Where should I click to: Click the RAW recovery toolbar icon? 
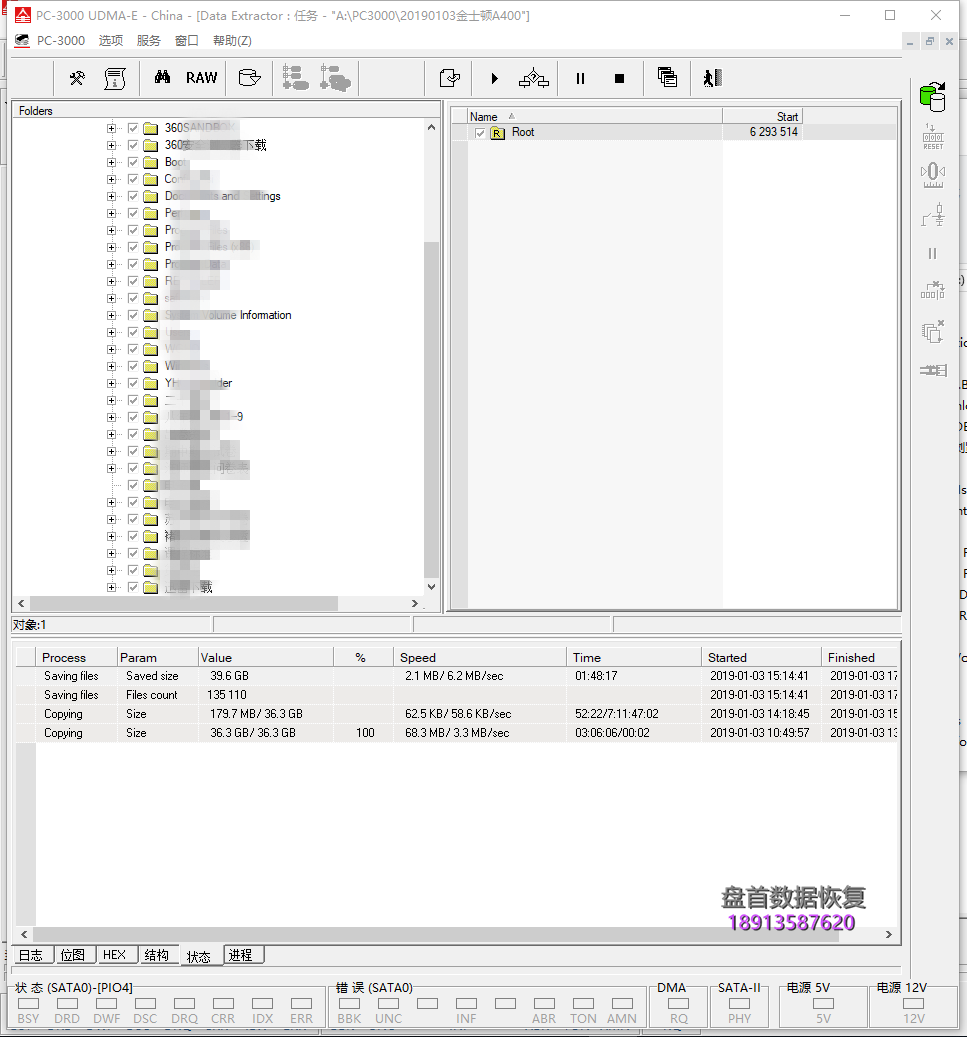pyautogui.click(x=201, y=78)
